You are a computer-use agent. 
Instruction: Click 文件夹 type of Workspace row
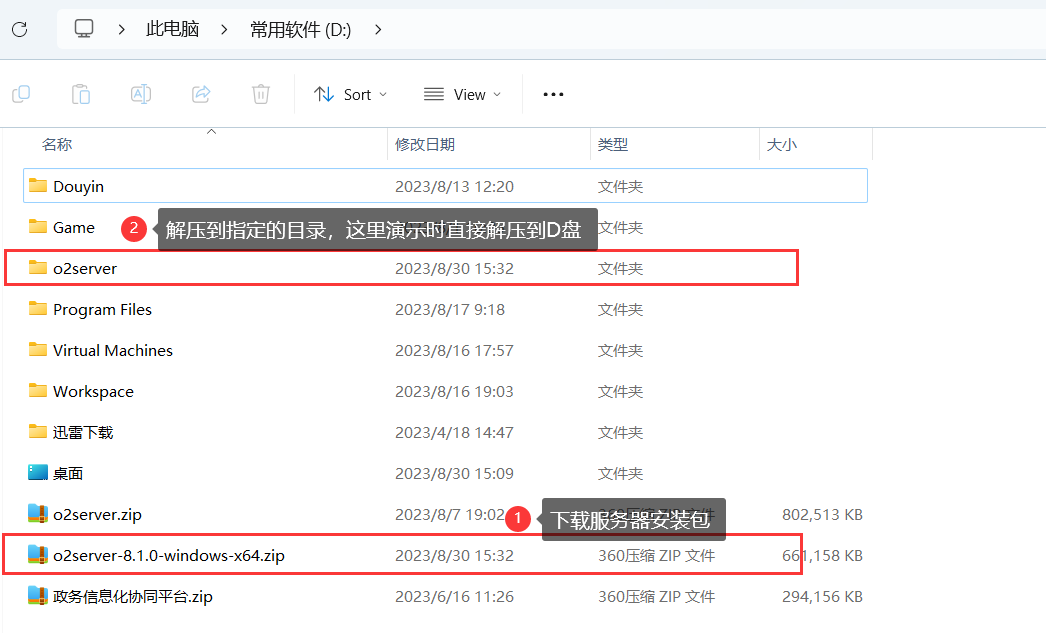coord(620,392)
